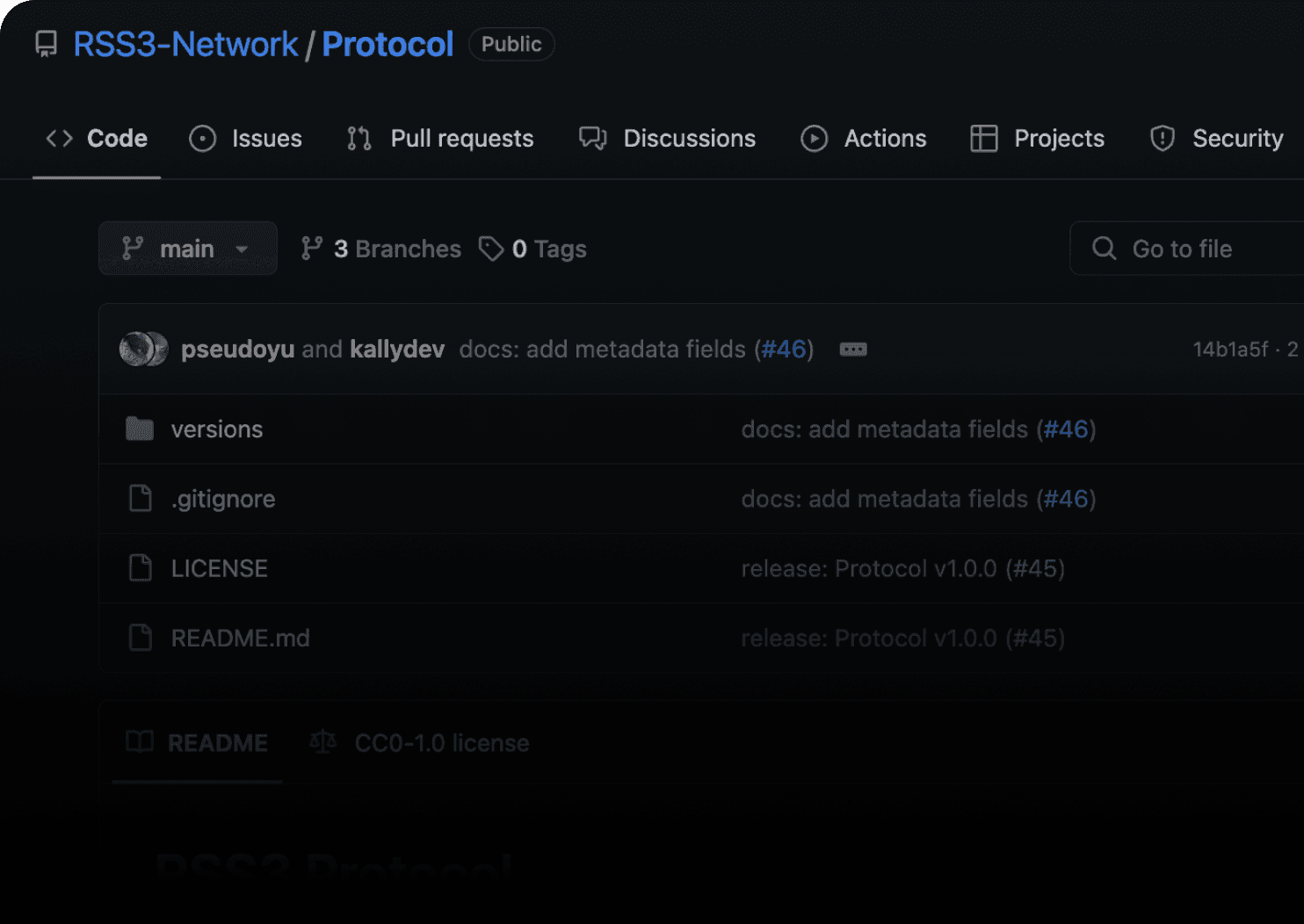
Task: Click the folder icon for versions
Action: 140,429
